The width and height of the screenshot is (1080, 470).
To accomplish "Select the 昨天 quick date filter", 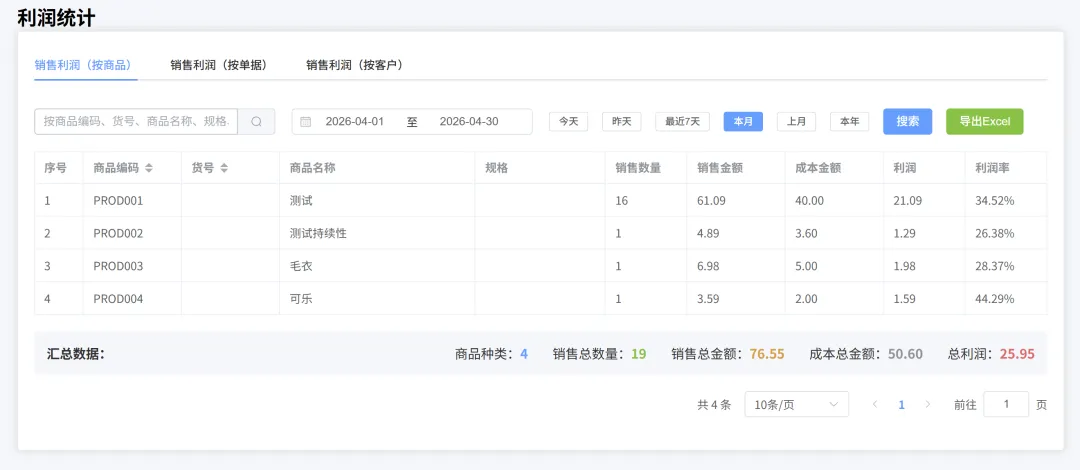I will [x=621, y=122].
